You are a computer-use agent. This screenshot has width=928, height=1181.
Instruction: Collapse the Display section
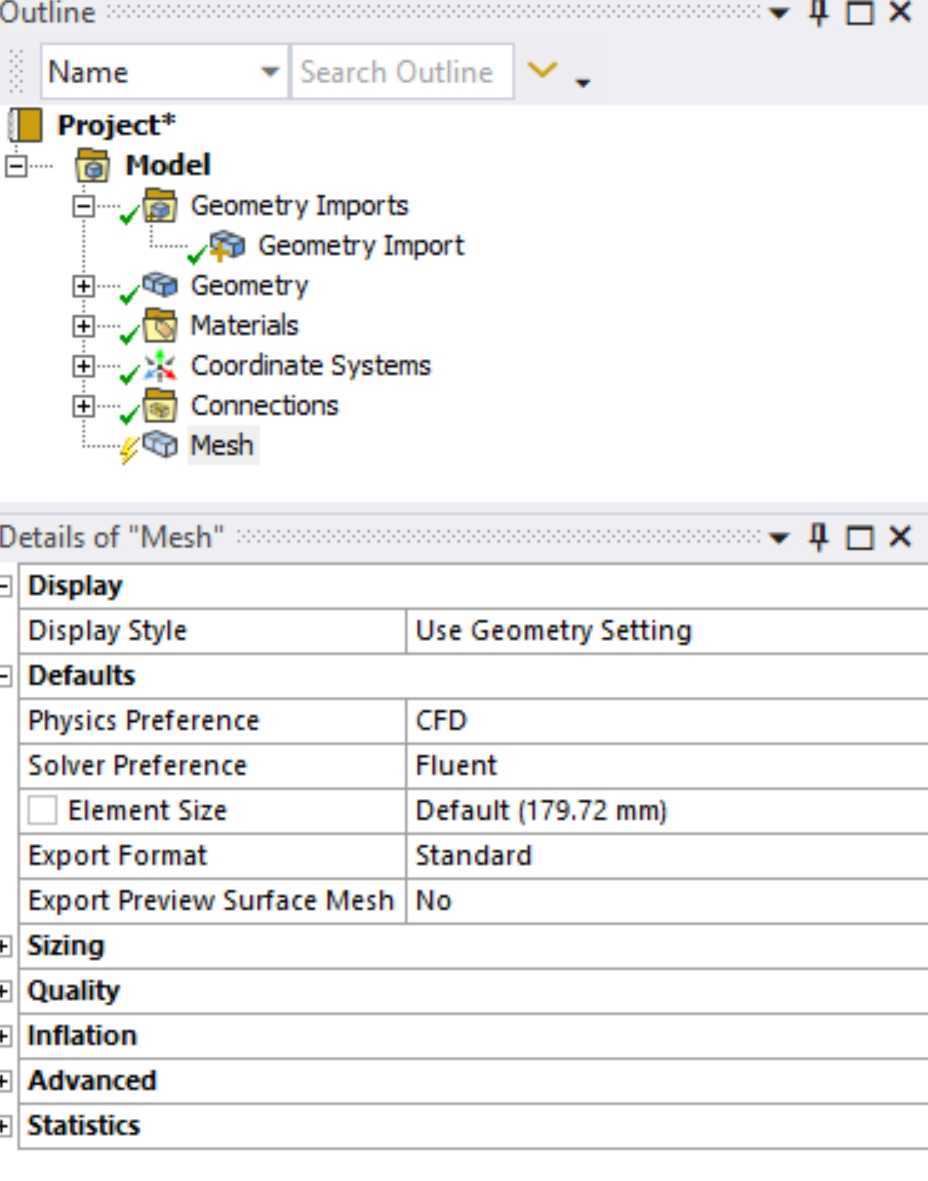[5, 586]
